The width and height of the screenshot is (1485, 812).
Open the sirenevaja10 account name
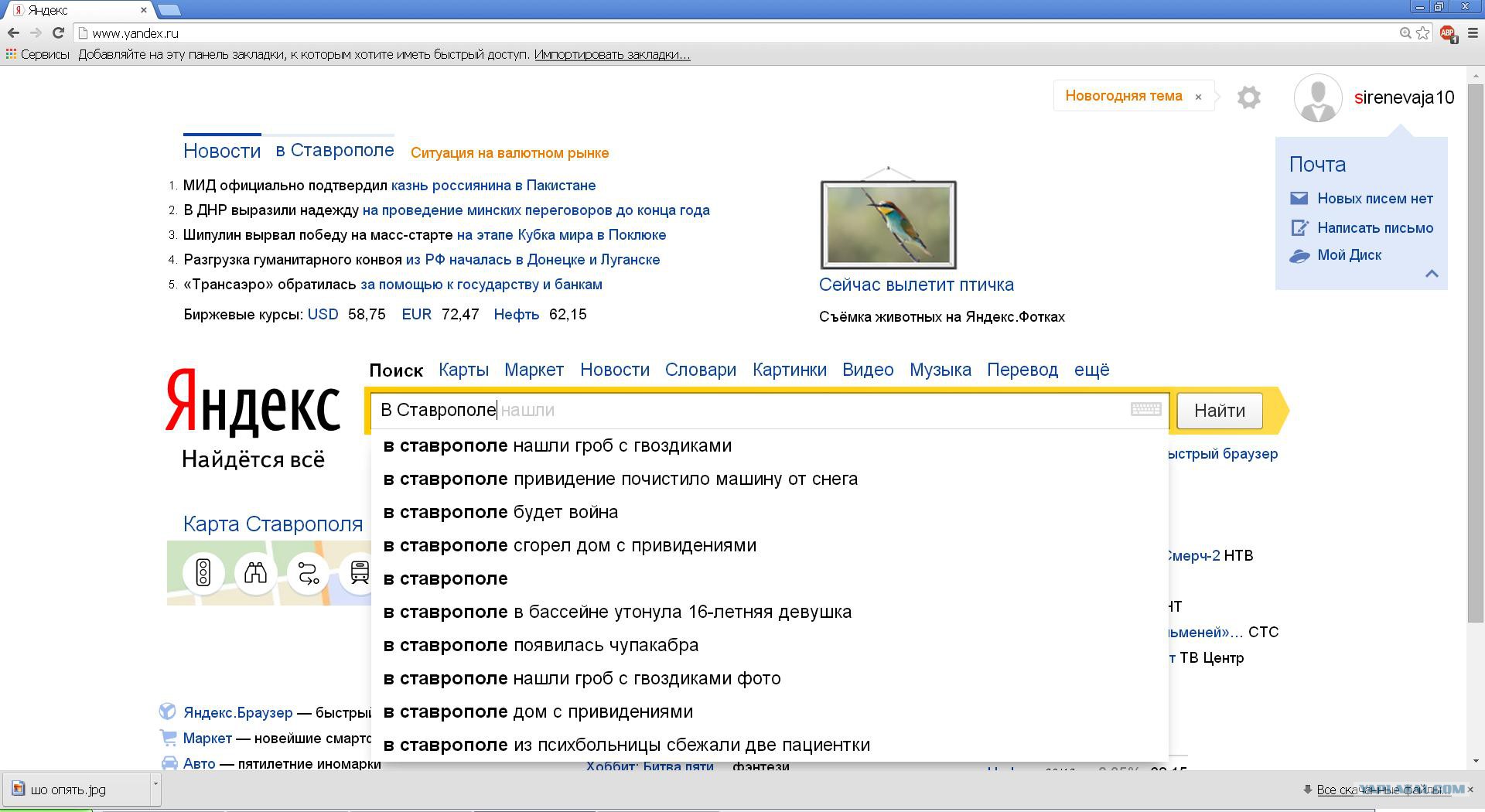click(1405, 97)
